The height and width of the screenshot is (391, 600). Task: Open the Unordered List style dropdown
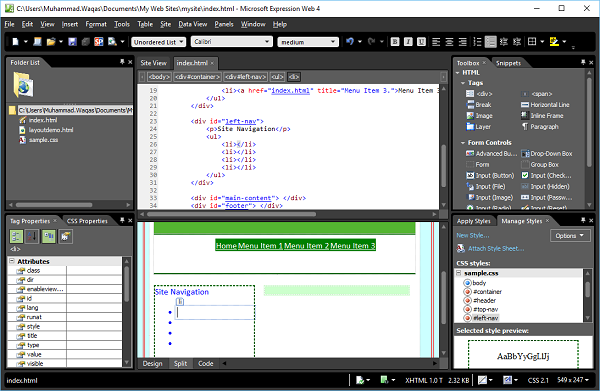point(159,42)
